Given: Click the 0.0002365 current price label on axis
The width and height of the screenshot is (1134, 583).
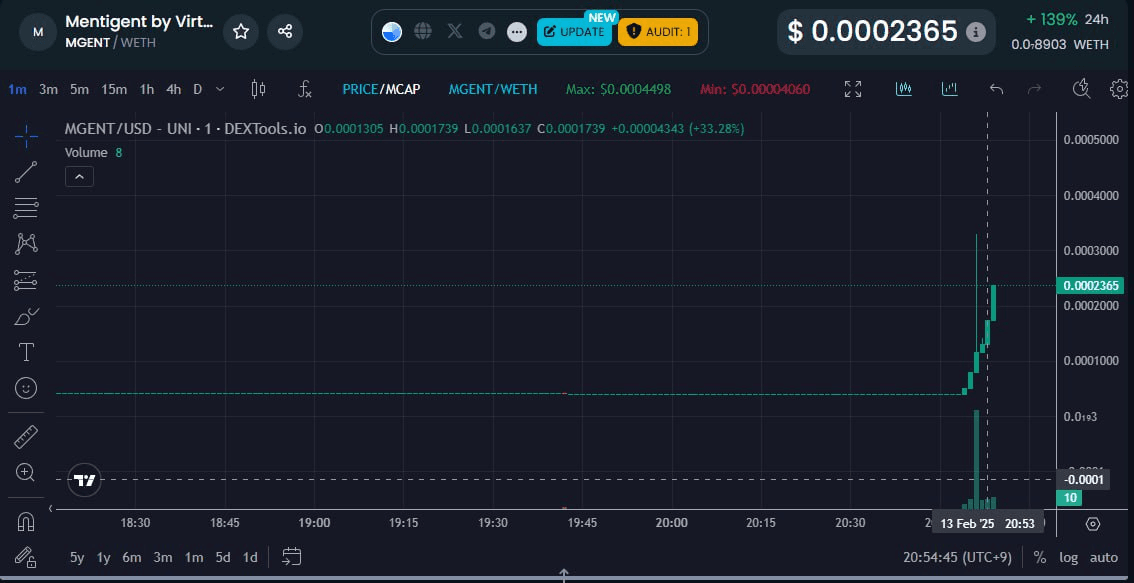Looking at the screenshot, I should pyautogui.click(x=1090, y=286).
